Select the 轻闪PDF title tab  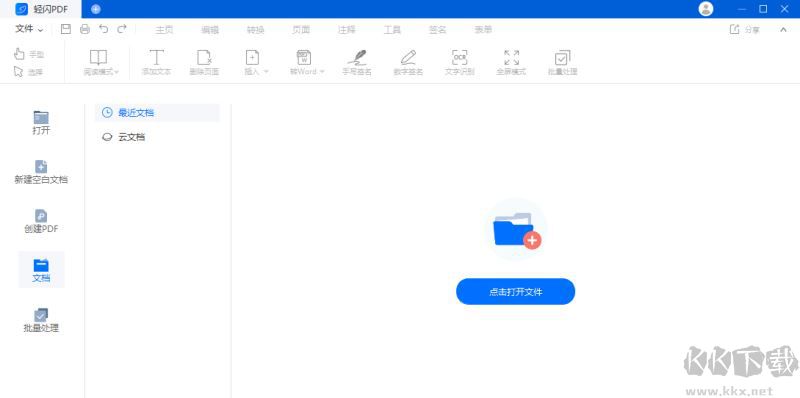tap(41, 9)
